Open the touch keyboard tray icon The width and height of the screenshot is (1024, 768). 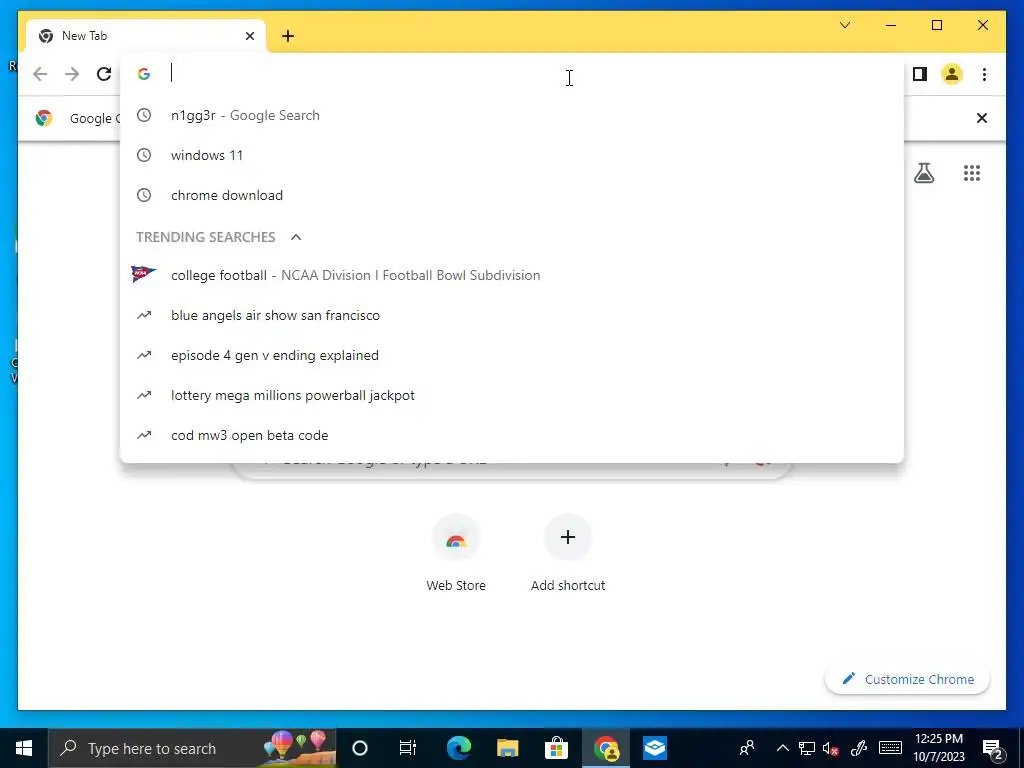pyautogui.click(x=890, y=748)
